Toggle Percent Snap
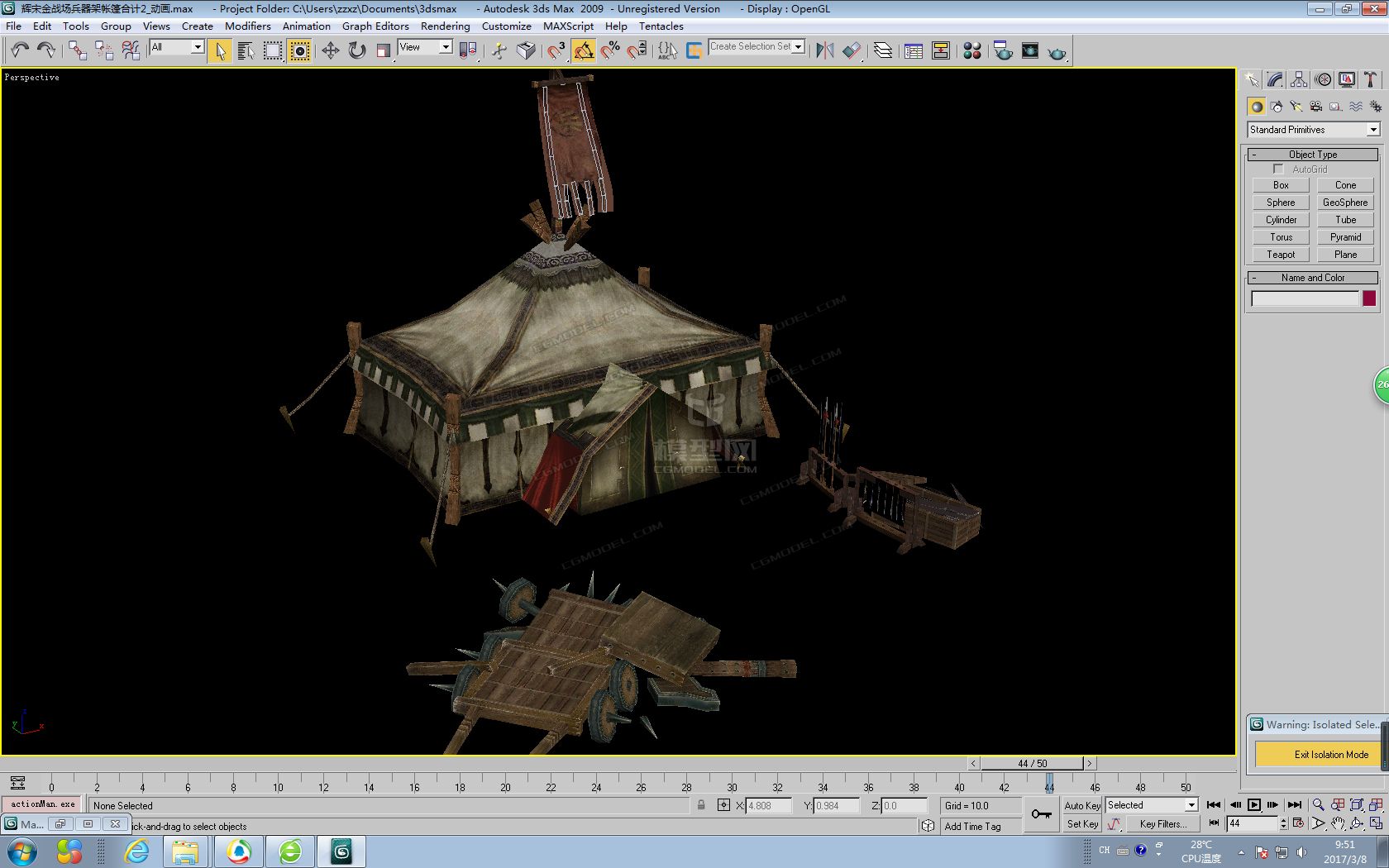 click(x=610, y=50)
